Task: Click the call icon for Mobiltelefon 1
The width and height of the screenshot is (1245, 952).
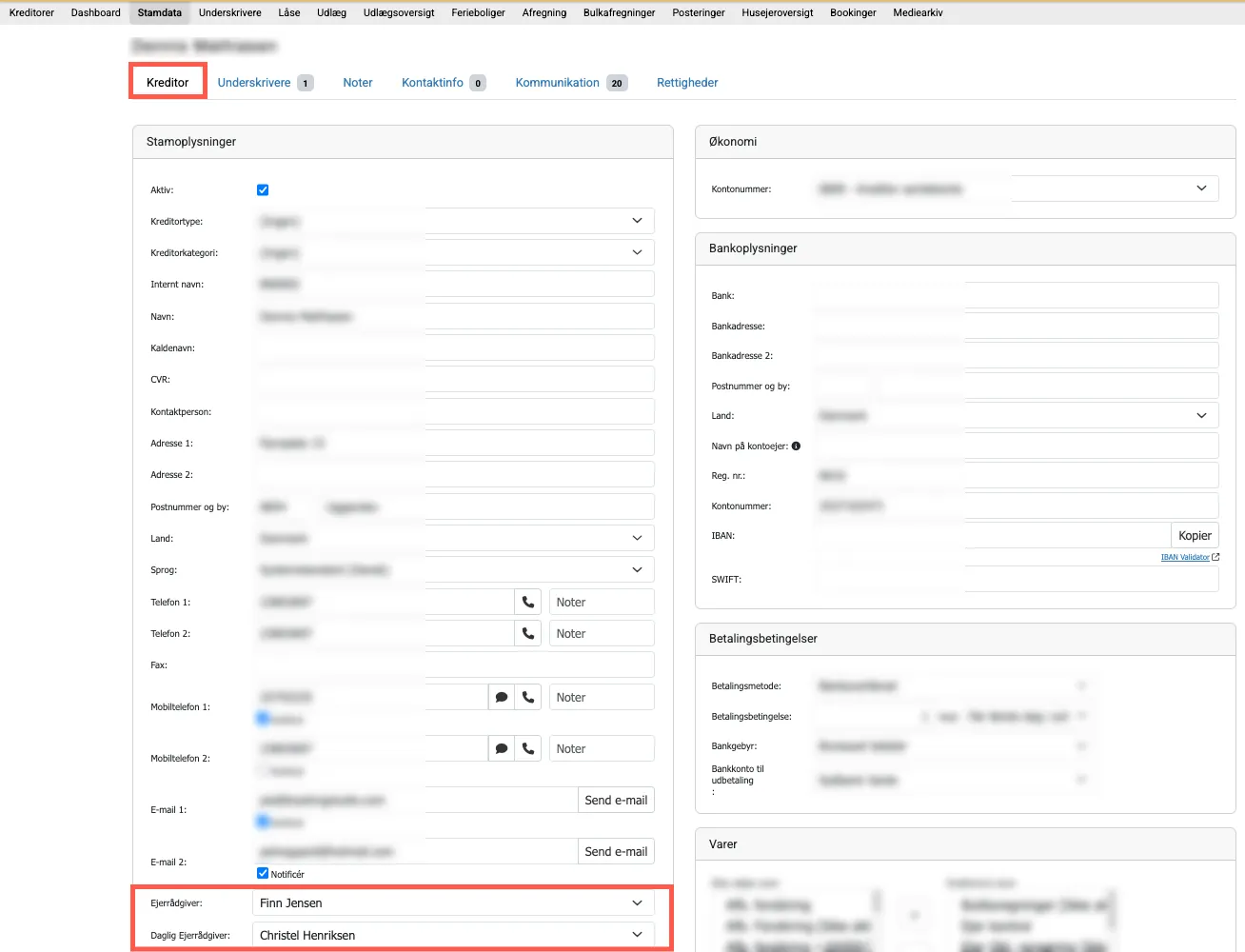Action: pyautogui.click(x=528, y=697)
